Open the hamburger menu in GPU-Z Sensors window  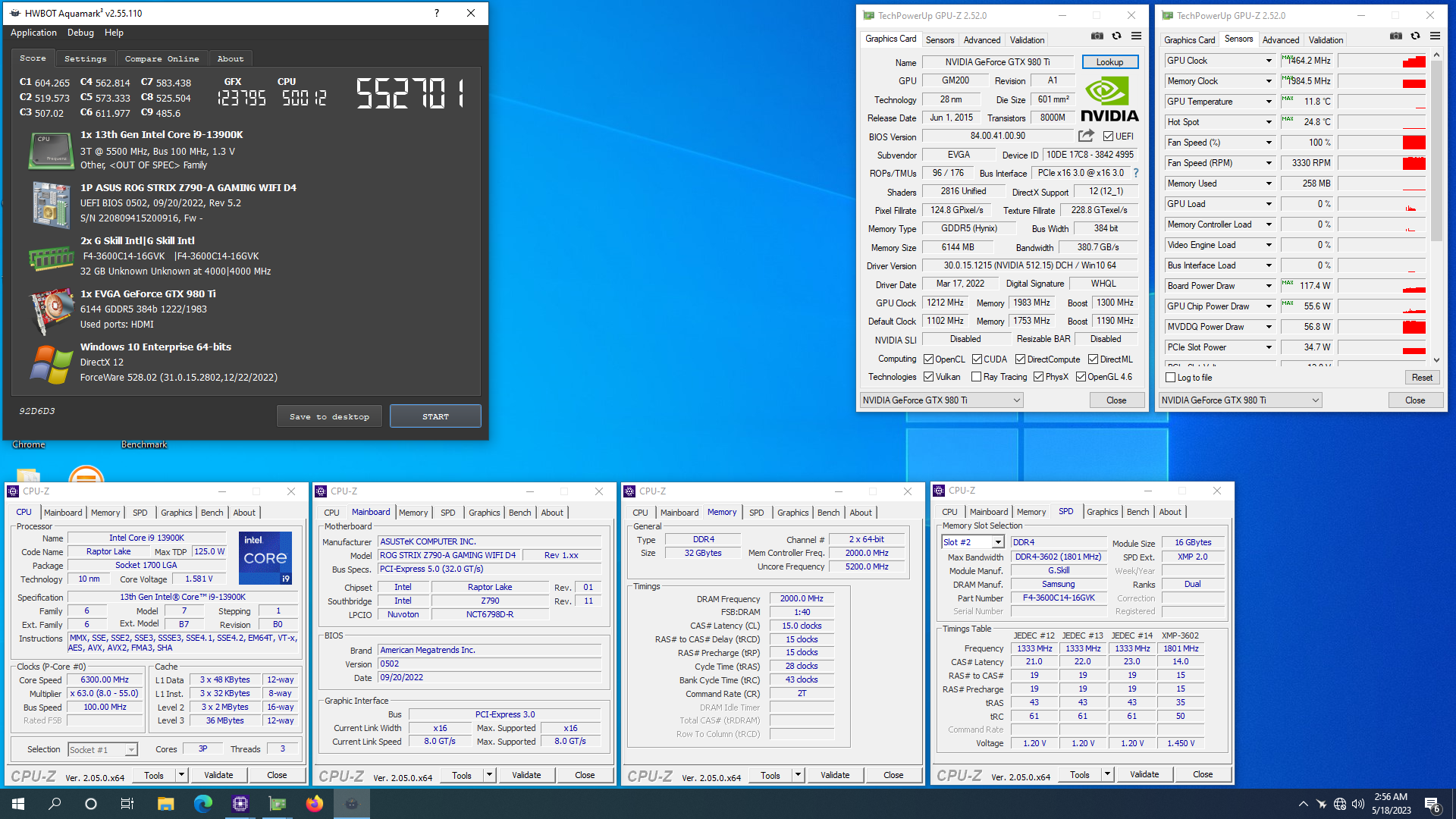click(1435, 36)
